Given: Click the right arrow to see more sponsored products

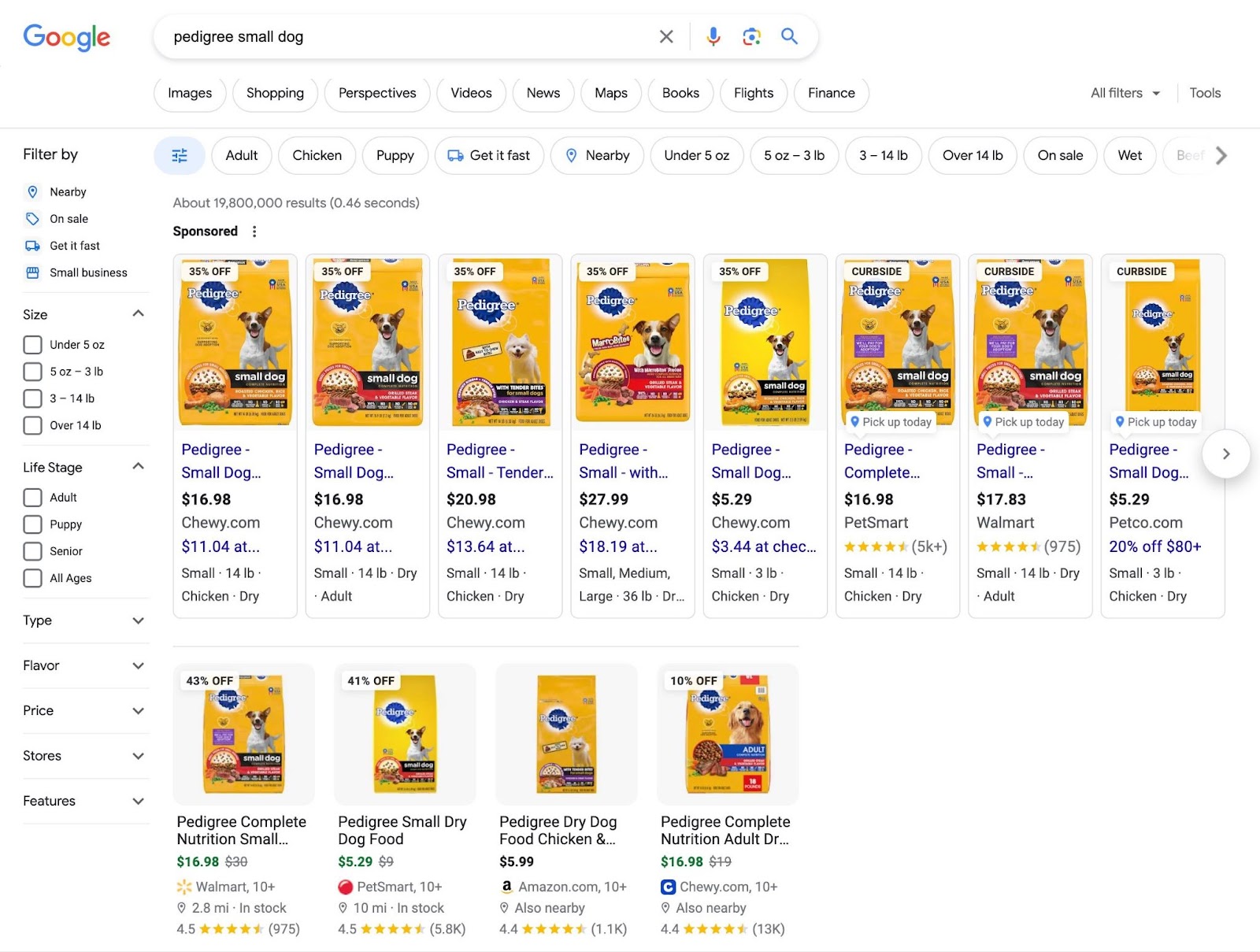Looking at the screenshot, I should tap(1225, 454).
